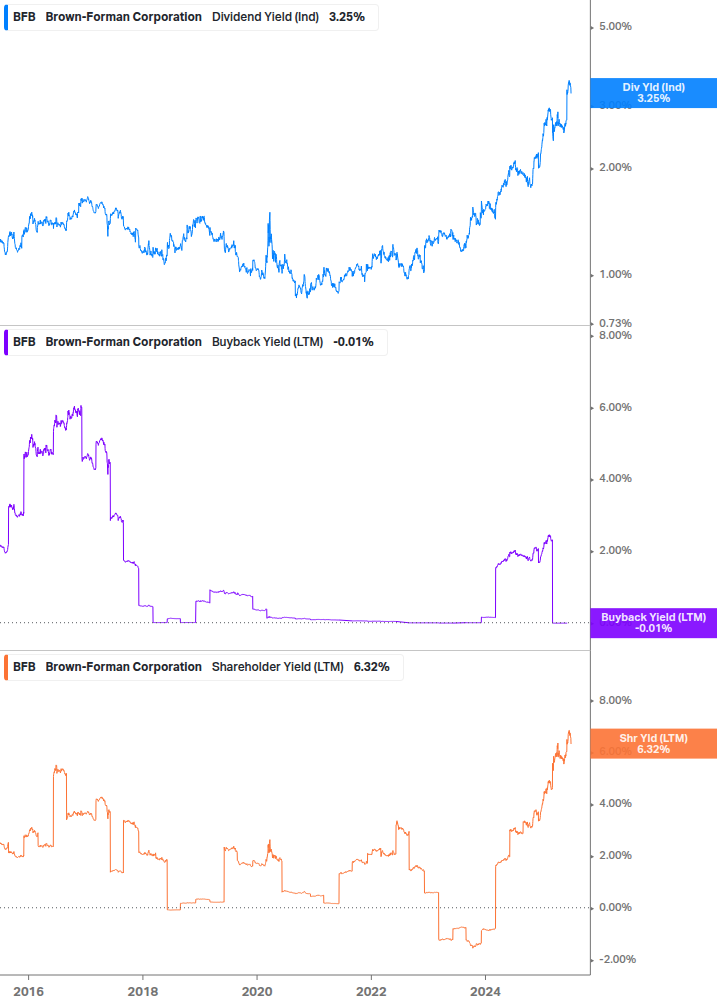Click the Dividend Yield (Ind) legend label
This screenshot has height=1005, width=717.
pos(265,17)
